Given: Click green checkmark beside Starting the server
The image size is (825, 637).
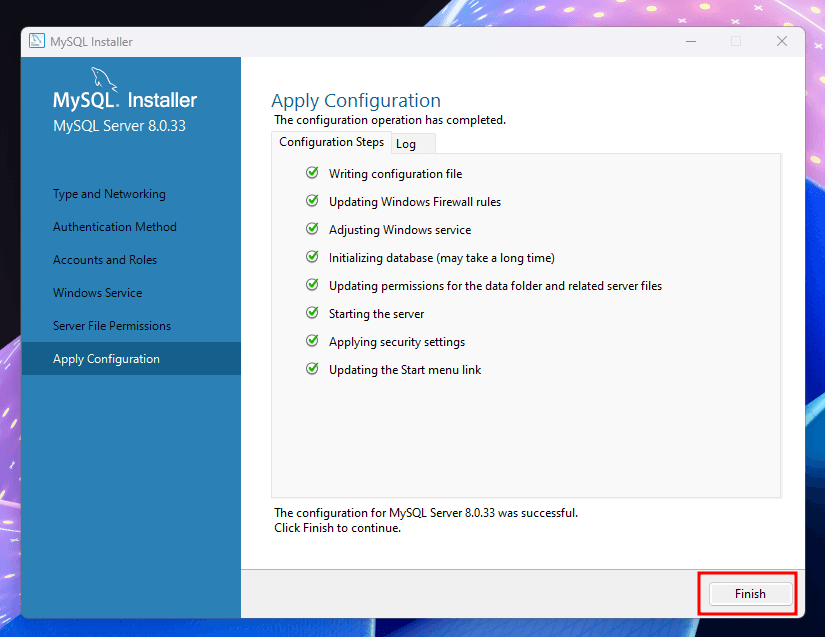Looking at the screenshot, I should click(x=312, y=312).
